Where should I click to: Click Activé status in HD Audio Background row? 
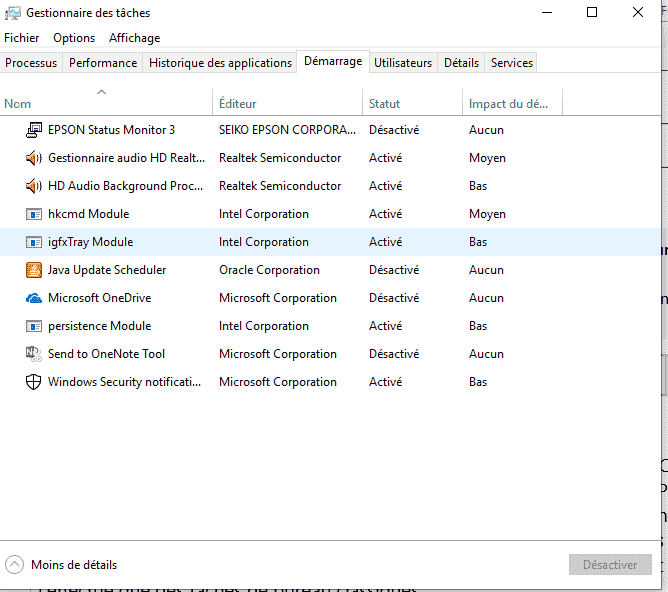pyautogui.click(x=386, y=186)
